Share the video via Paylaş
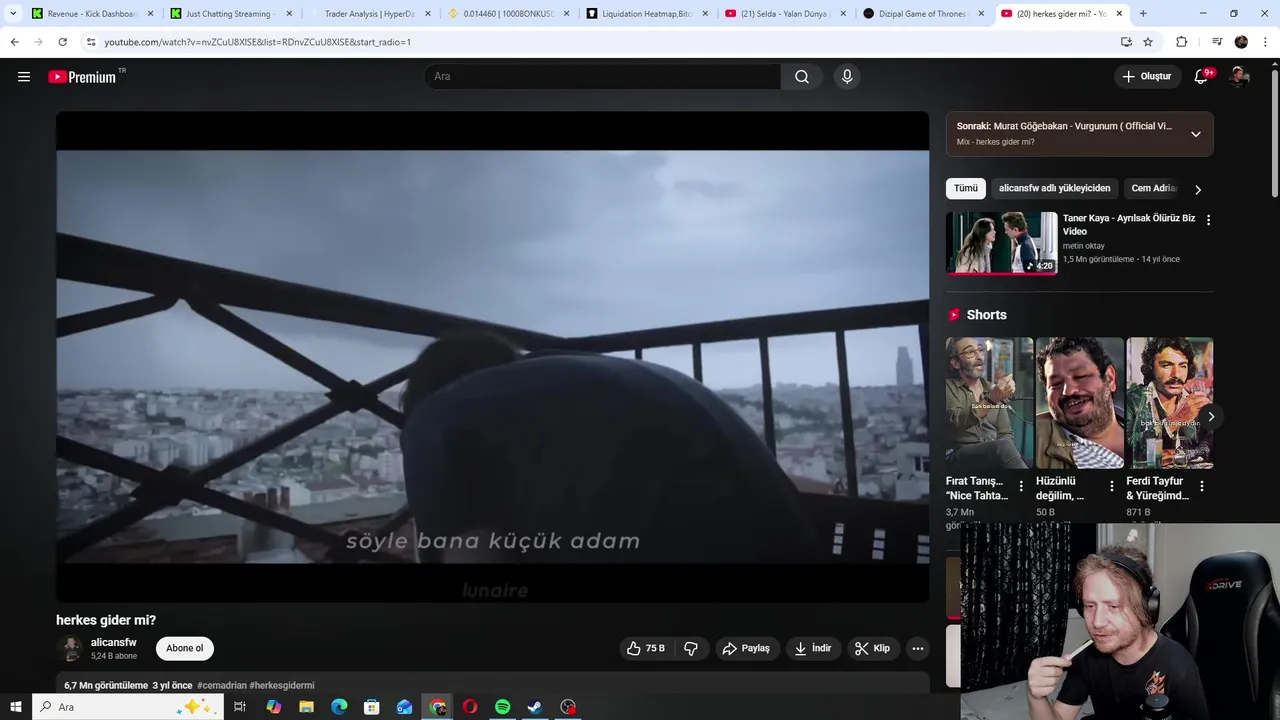This screenshot has width=1280, height=720. [x=746, y=648]
